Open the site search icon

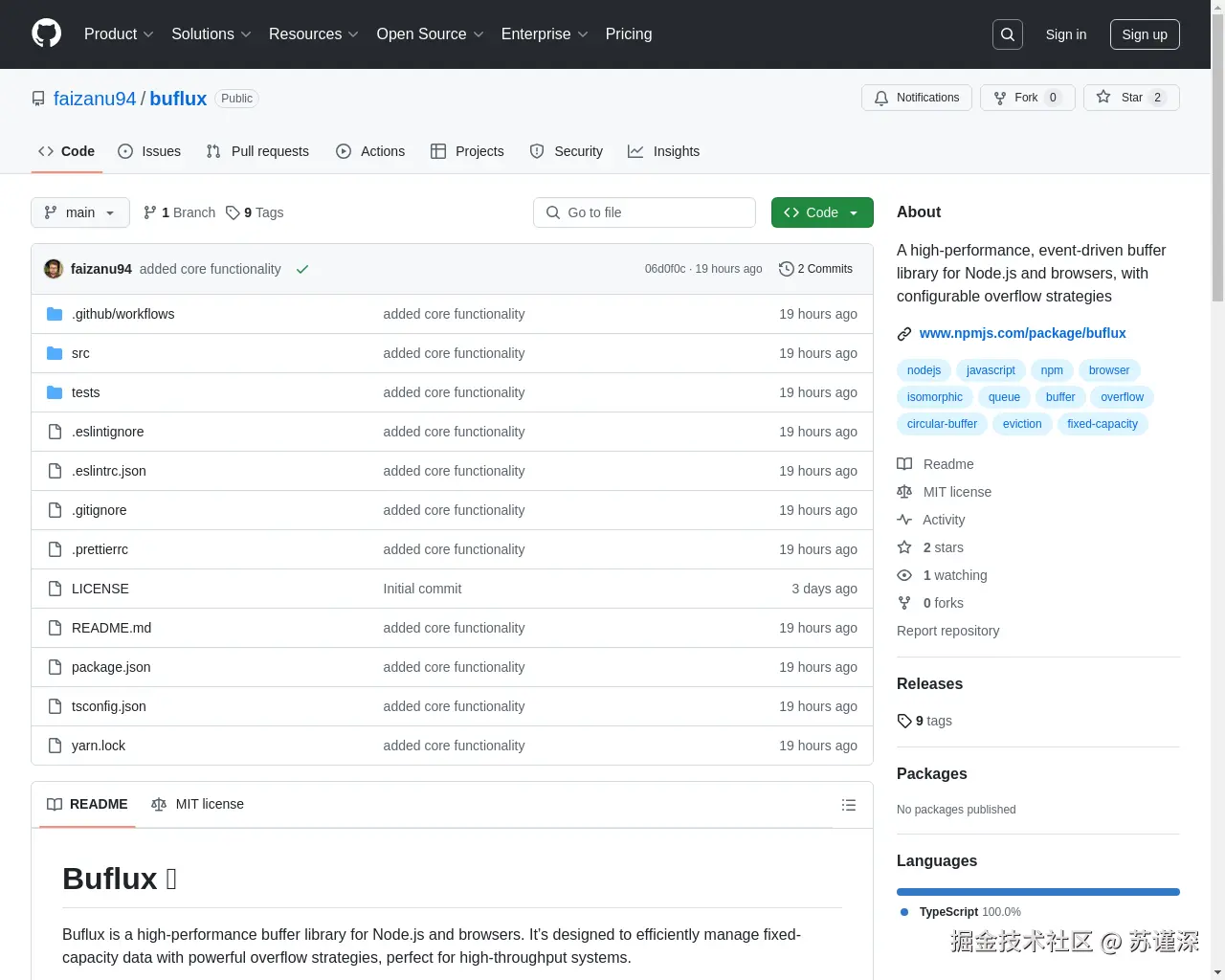[1007, 33]
